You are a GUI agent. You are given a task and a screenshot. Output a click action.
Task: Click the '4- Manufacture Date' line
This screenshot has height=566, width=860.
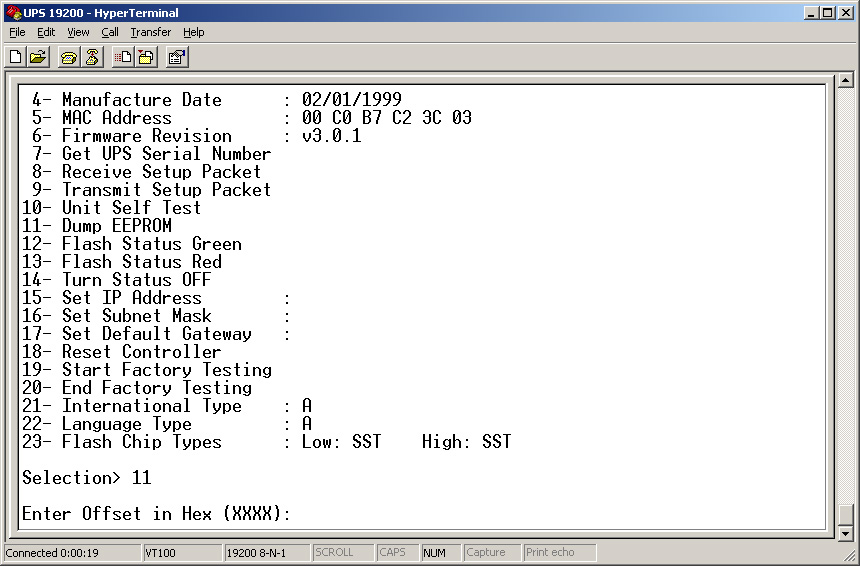coord(217,100)
